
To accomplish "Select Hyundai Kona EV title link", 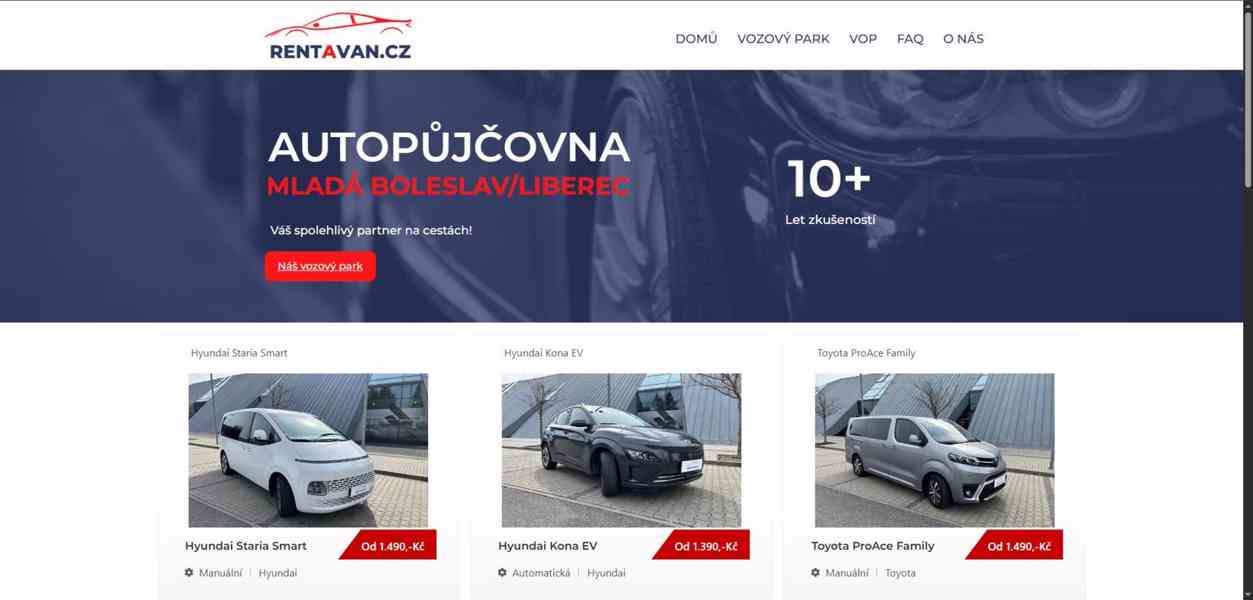I will click(x=547, y=546).
